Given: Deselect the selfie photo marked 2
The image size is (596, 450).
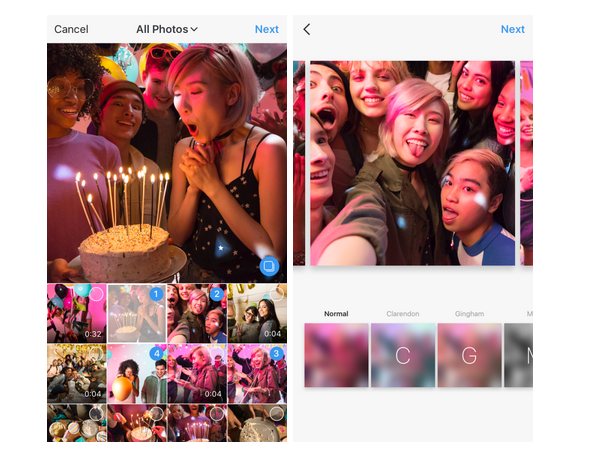Looking at the screenshot, I should pos(217,294).
